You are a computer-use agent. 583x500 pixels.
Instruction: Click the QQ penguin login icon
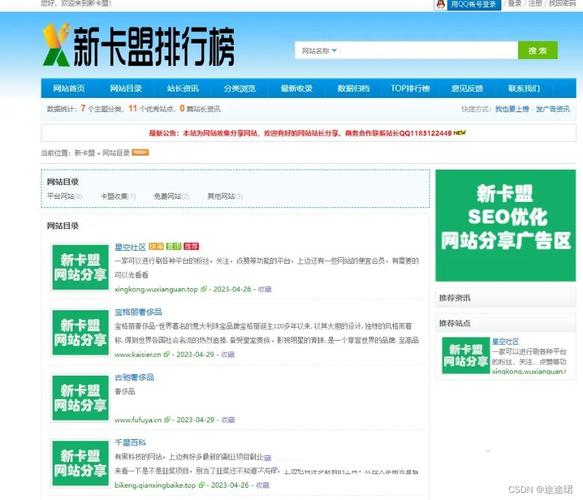(441, 4)
